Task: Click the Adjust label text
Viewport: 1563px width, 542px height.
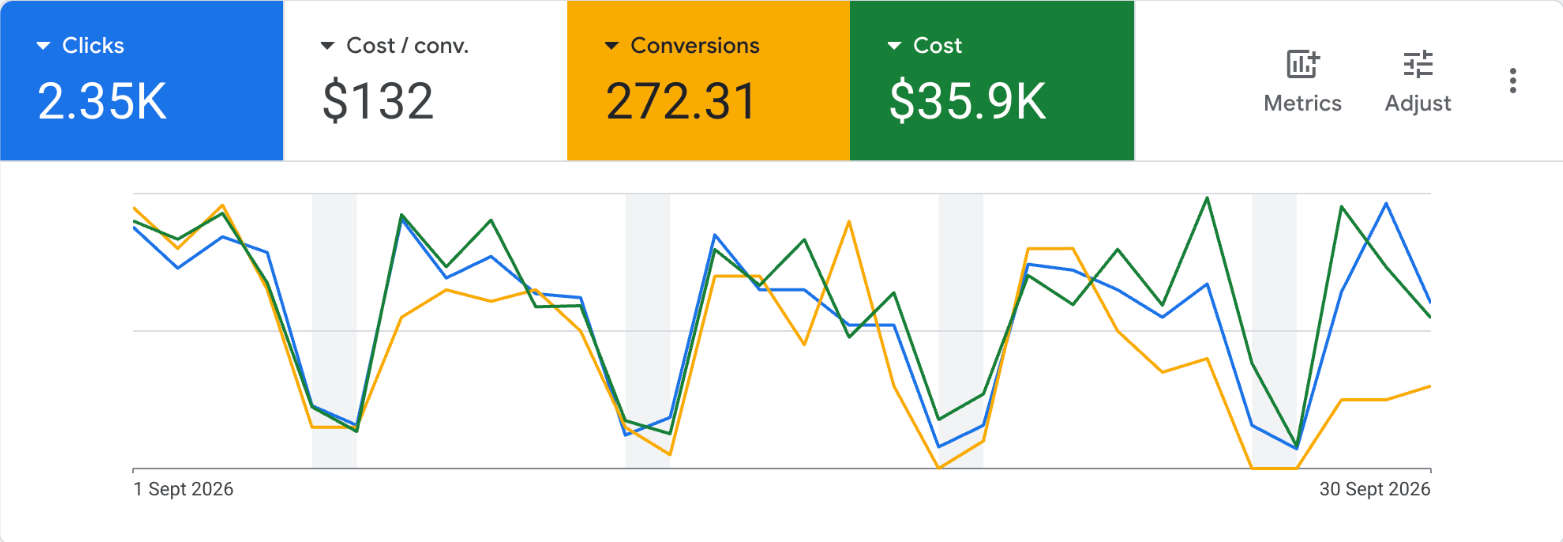Action: (x=1418, y=103)
